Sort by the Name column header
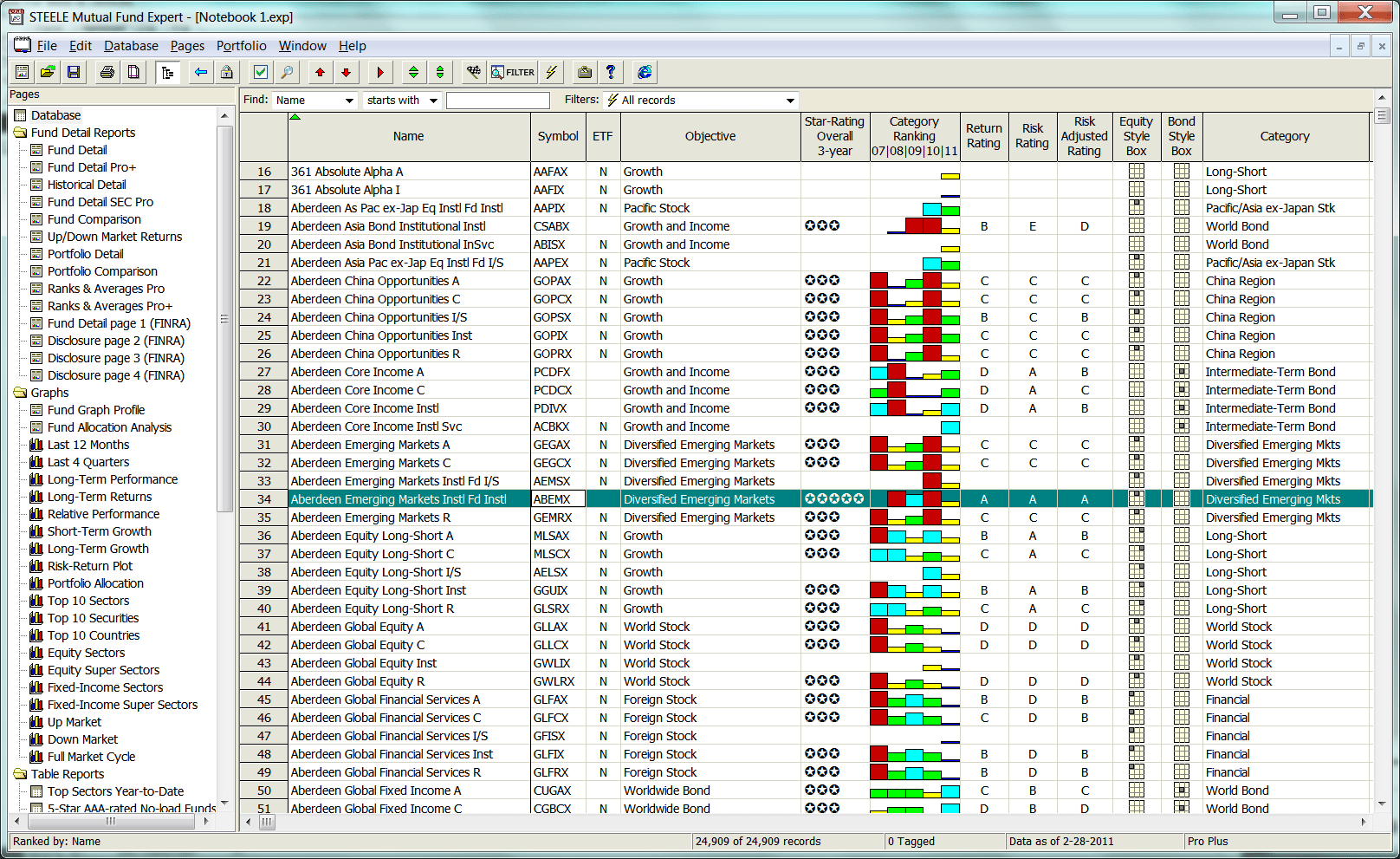 (x=409, y=136)
